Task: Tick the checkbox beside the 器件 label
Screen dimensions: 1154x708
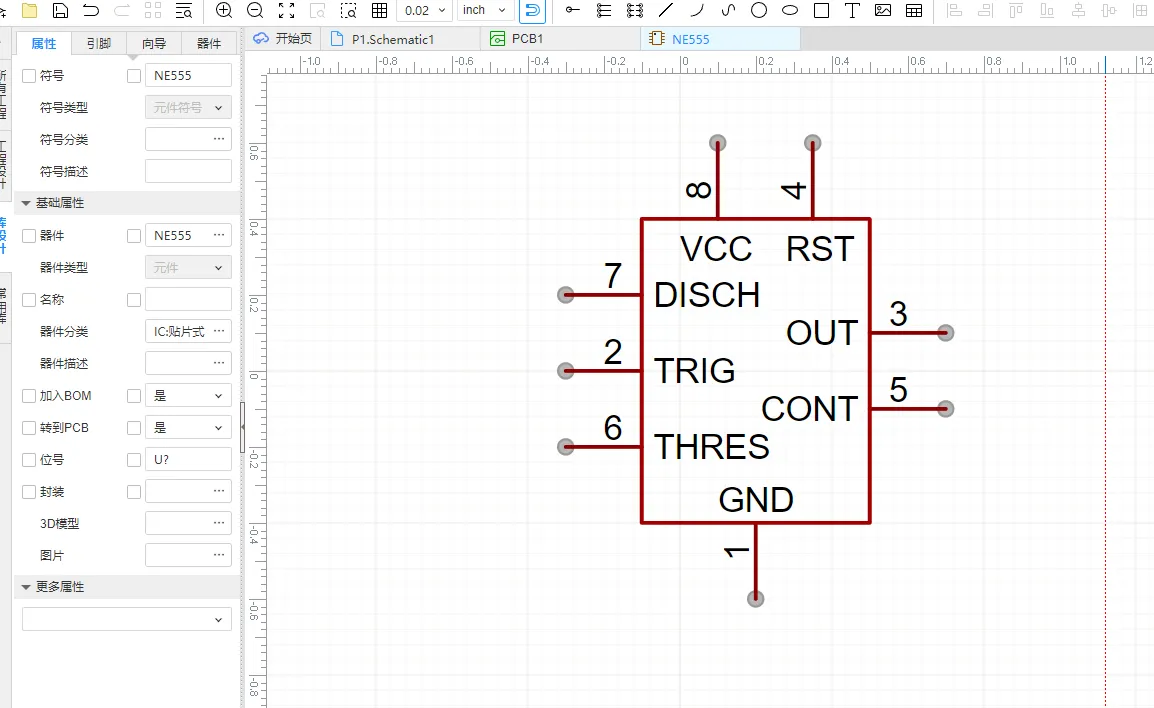Action: pos(29,236)
